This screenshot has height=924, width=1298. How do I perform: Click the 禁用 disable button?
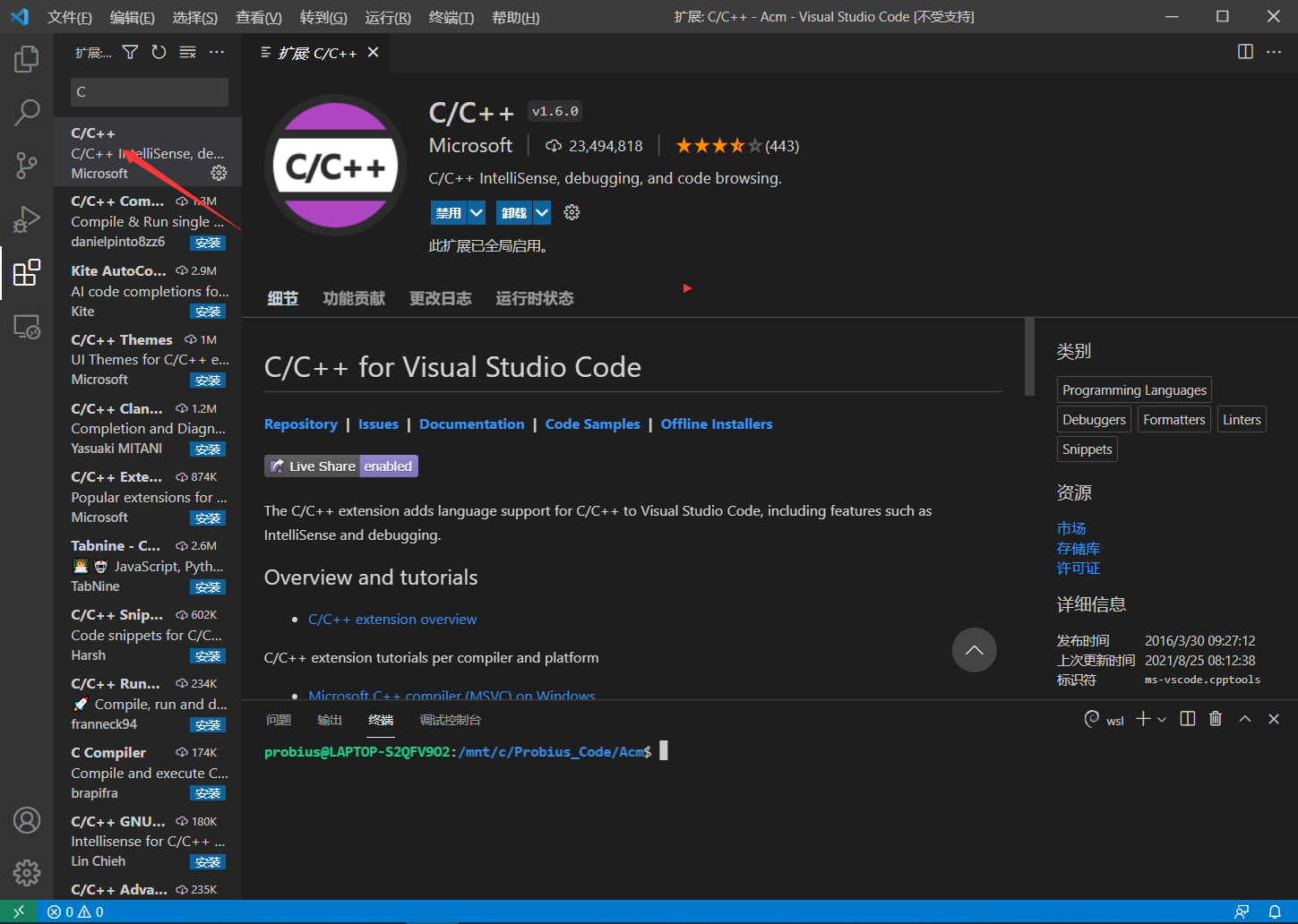449,213
